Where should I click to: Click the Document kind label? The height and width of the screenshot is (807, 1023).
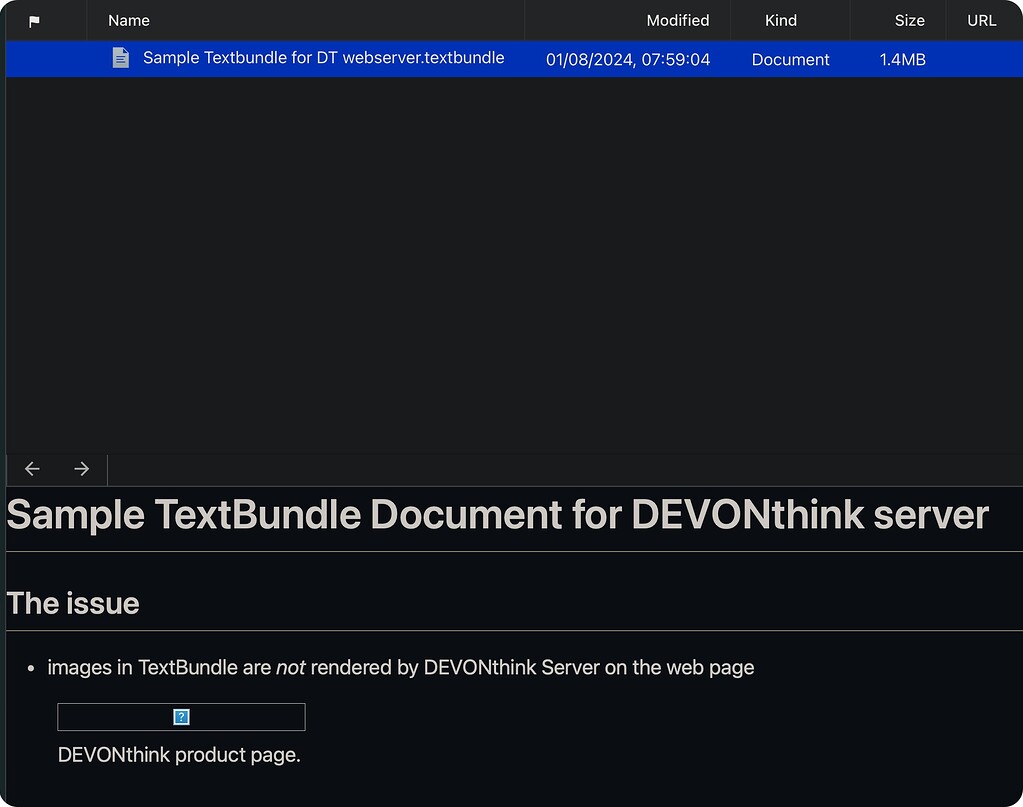789,60
